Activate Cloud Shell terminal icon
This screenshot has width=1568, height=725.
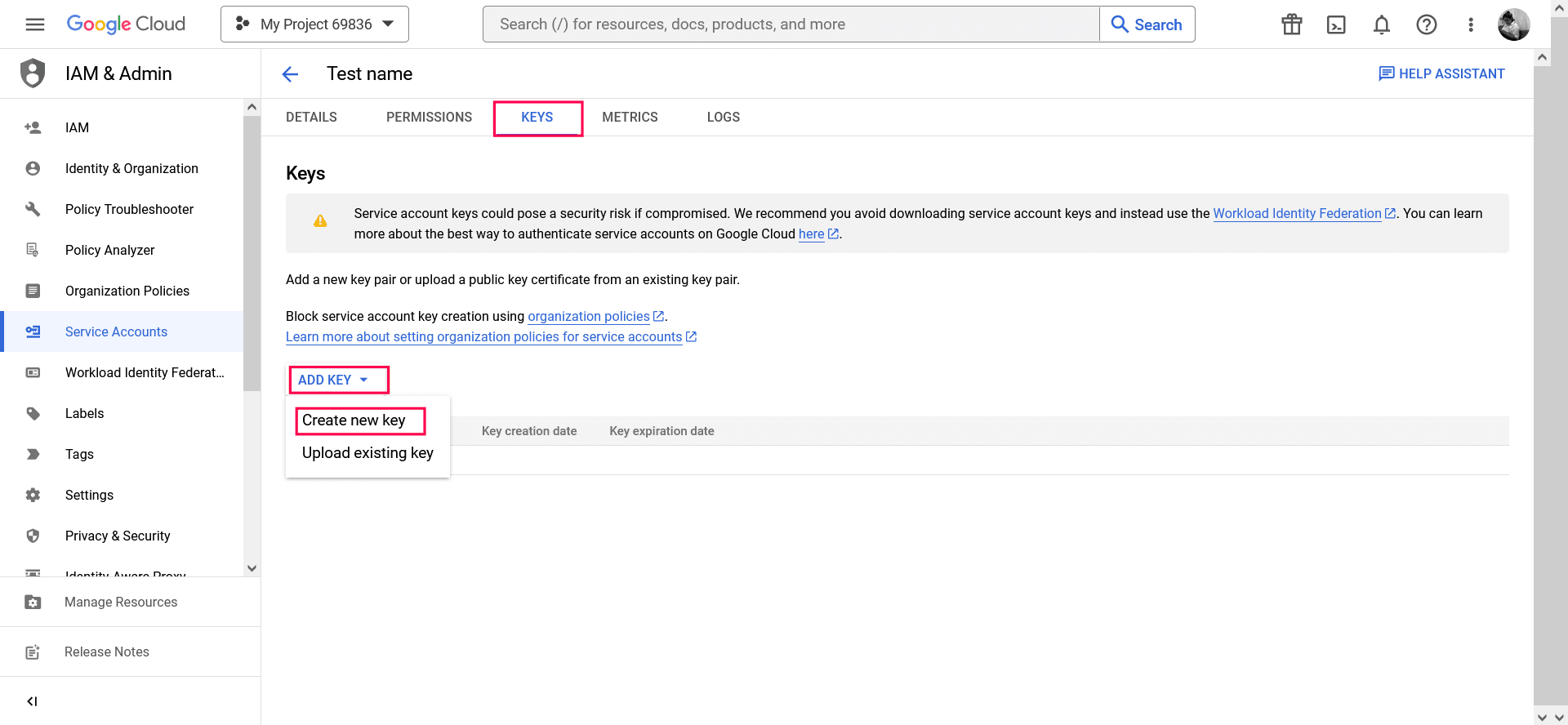point(1336,24)
